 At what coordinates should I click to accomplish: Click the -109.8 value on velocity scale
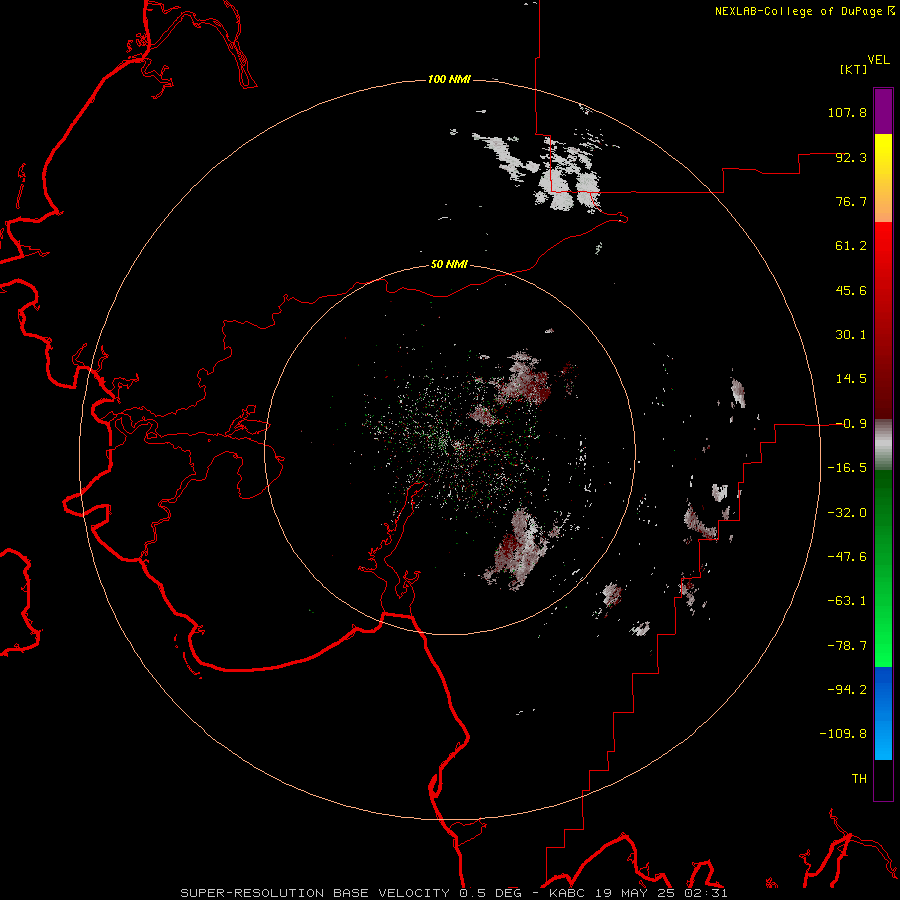843,734
